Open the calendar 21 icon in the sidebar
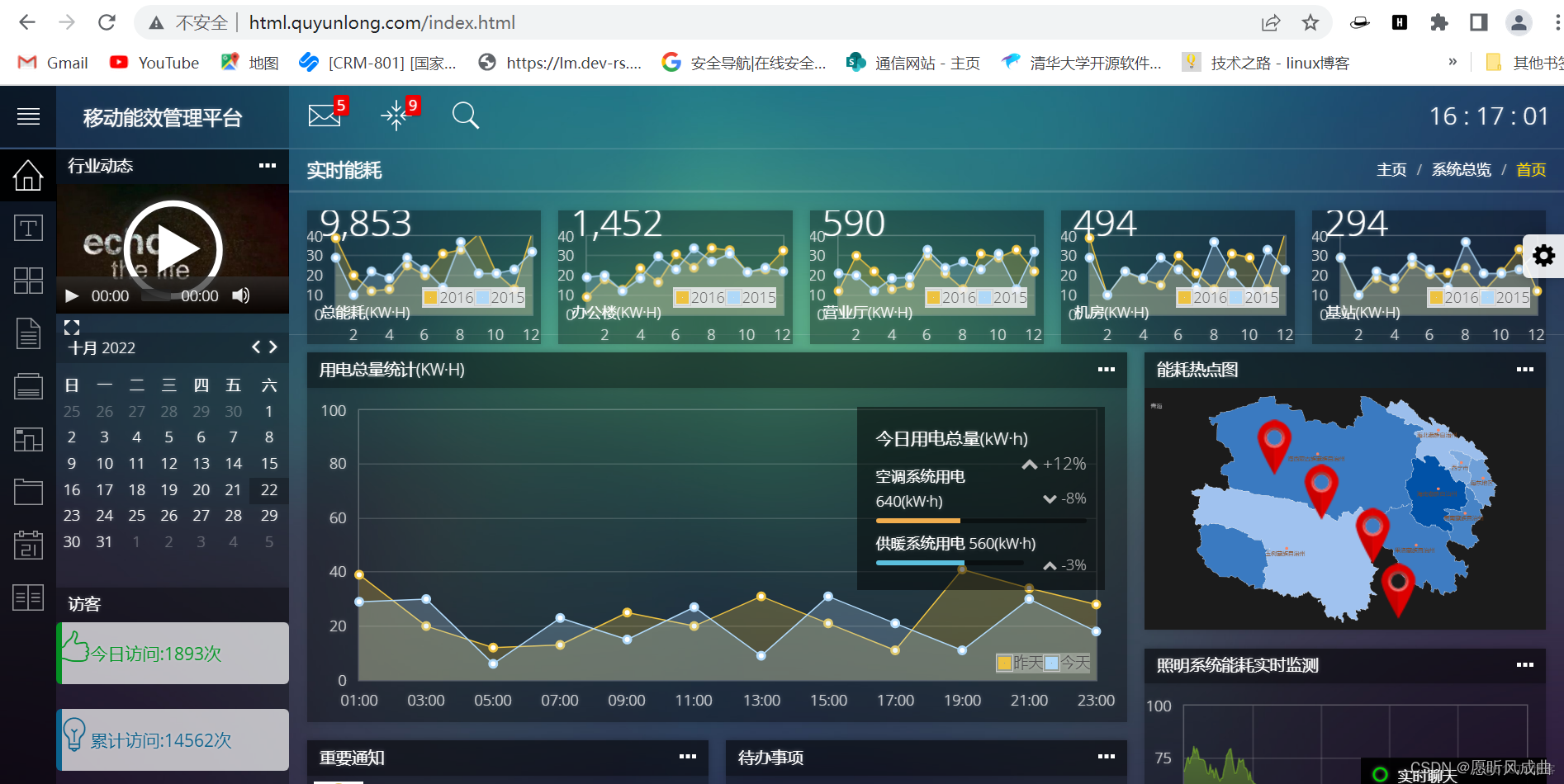The width and height of the screenshot is (1564, 784). 28,545
